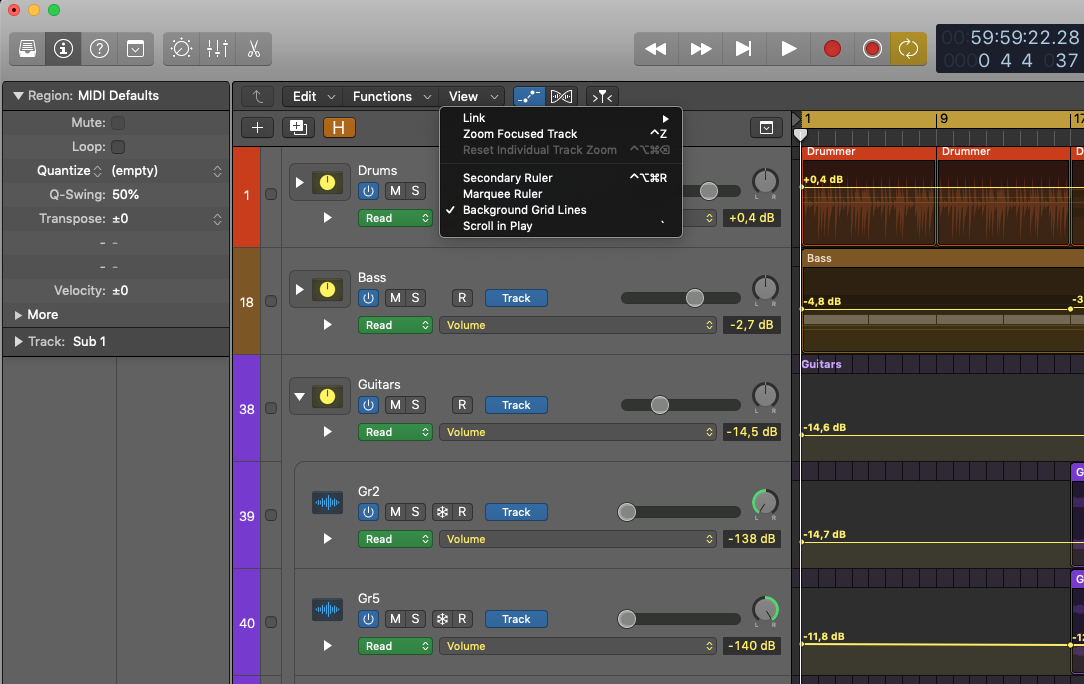1084x684 pixels.
Task: Check the Loop checkbox in inspector
Action: (118, 147)
